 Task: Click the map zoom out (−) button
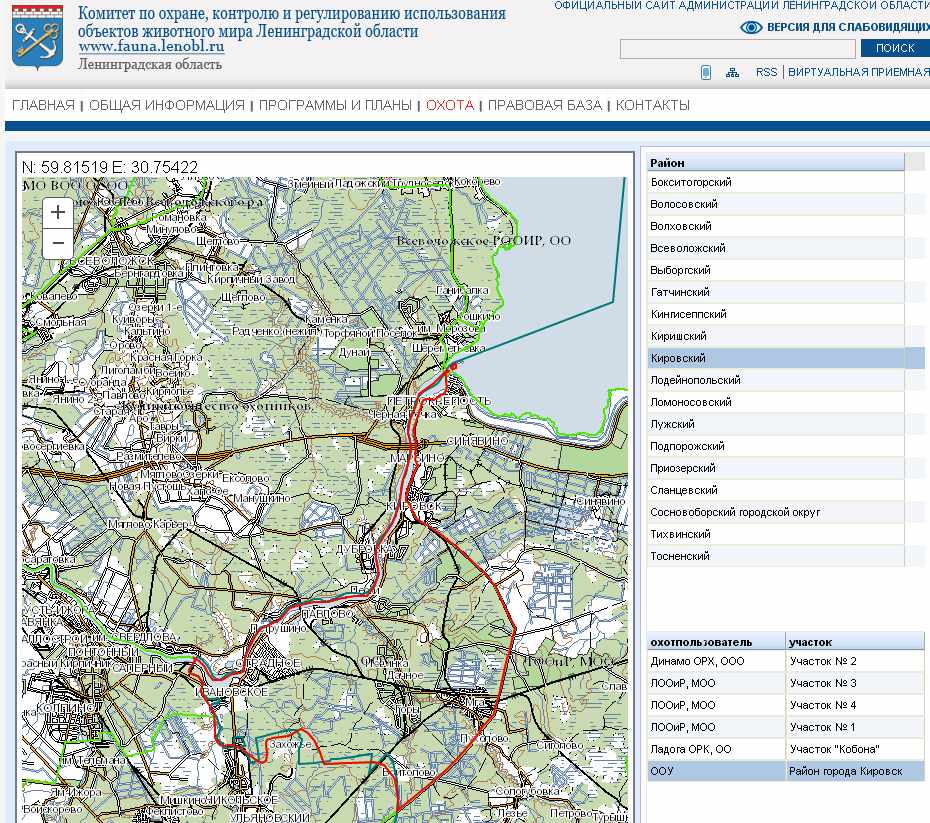(x=58, y=242)
